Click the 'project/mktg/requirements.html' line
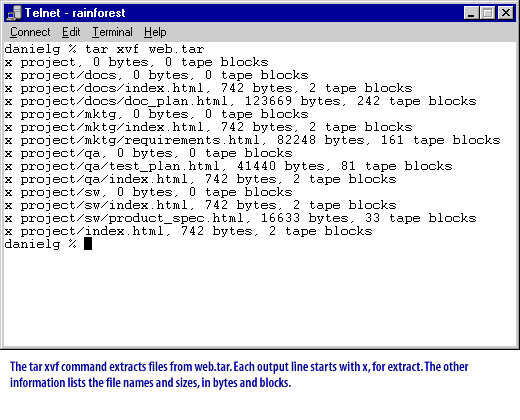 252,140
